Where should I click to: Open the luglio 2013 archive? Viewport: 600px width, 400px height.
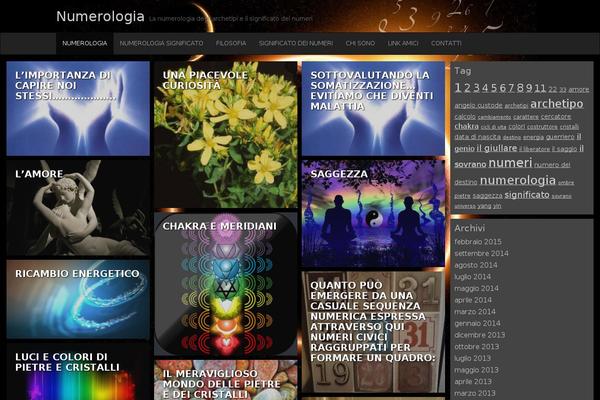tap(473, 358)
